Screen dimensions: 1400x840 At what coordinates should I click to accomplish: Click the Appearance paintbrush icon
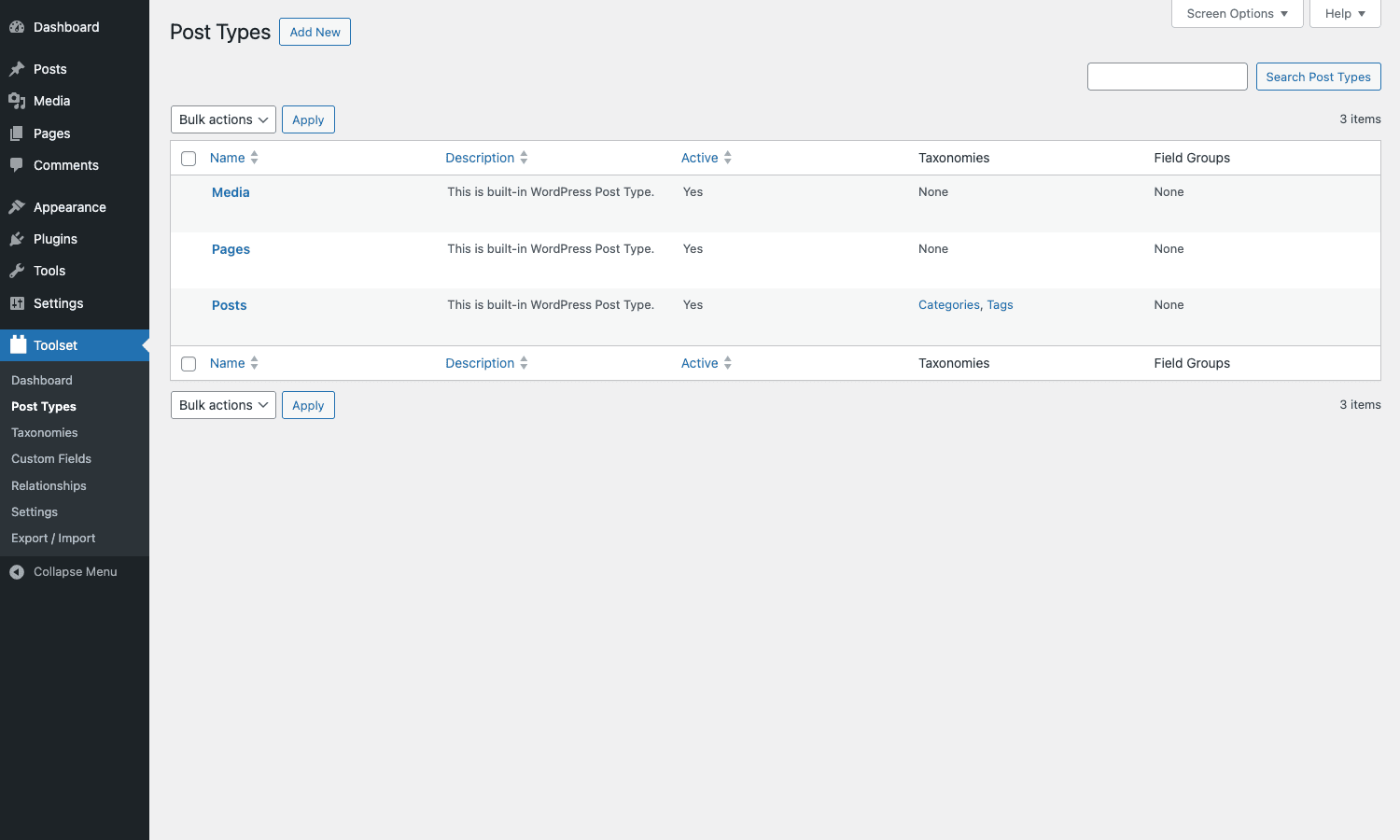[17, 207]
